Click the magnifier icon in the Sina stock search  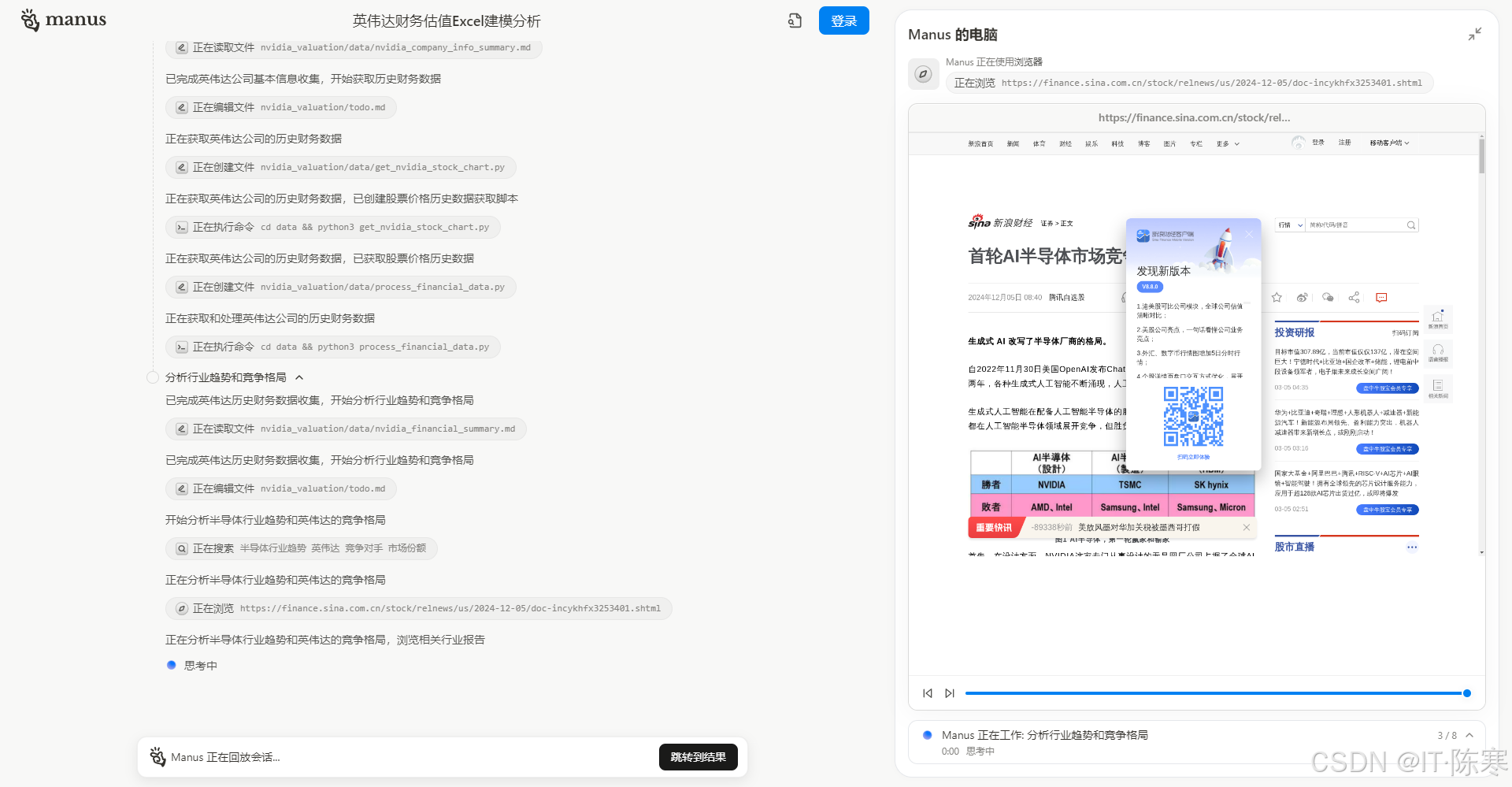point(1411,225)
